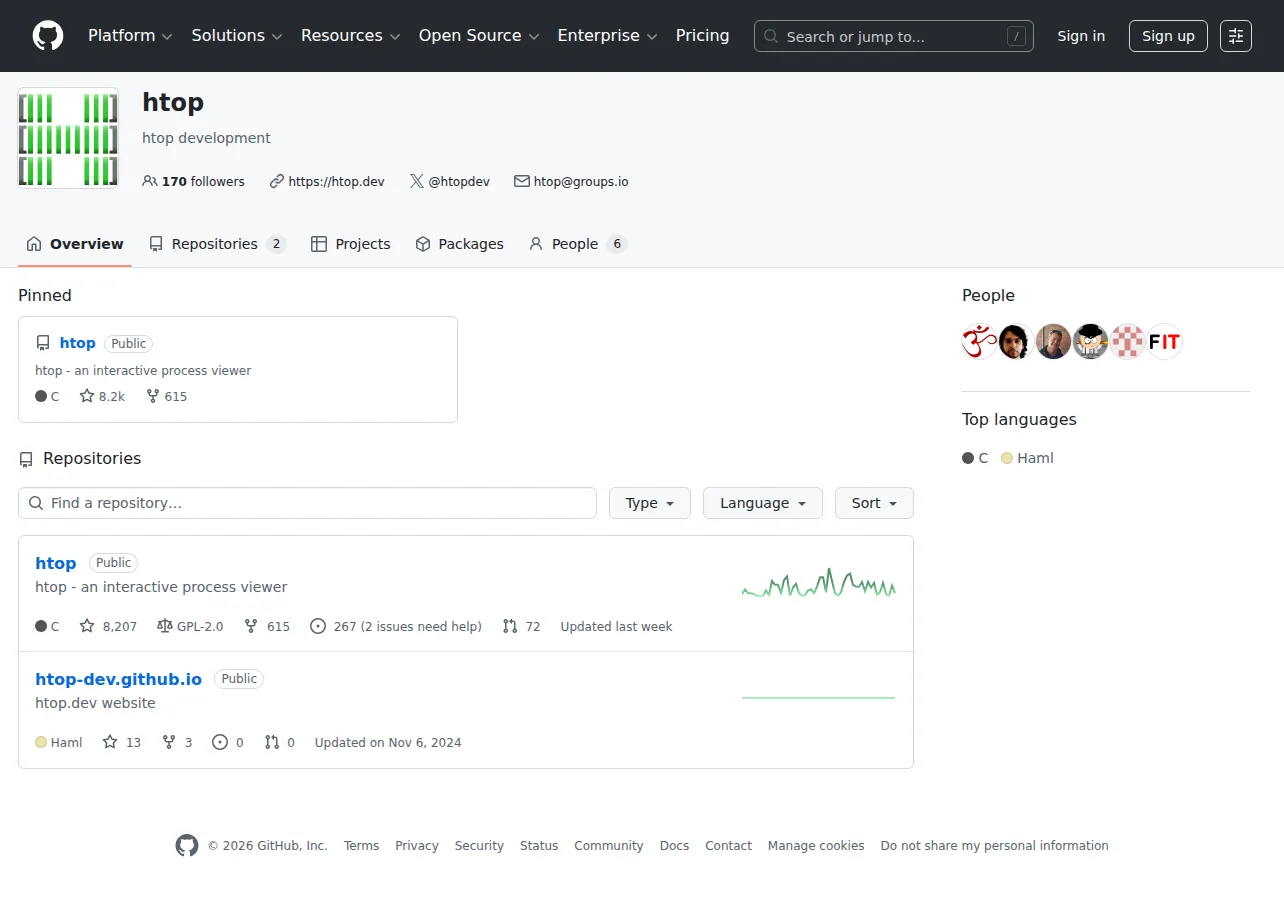
Task: Open the Sort dropdown
Action: (874, 503)
